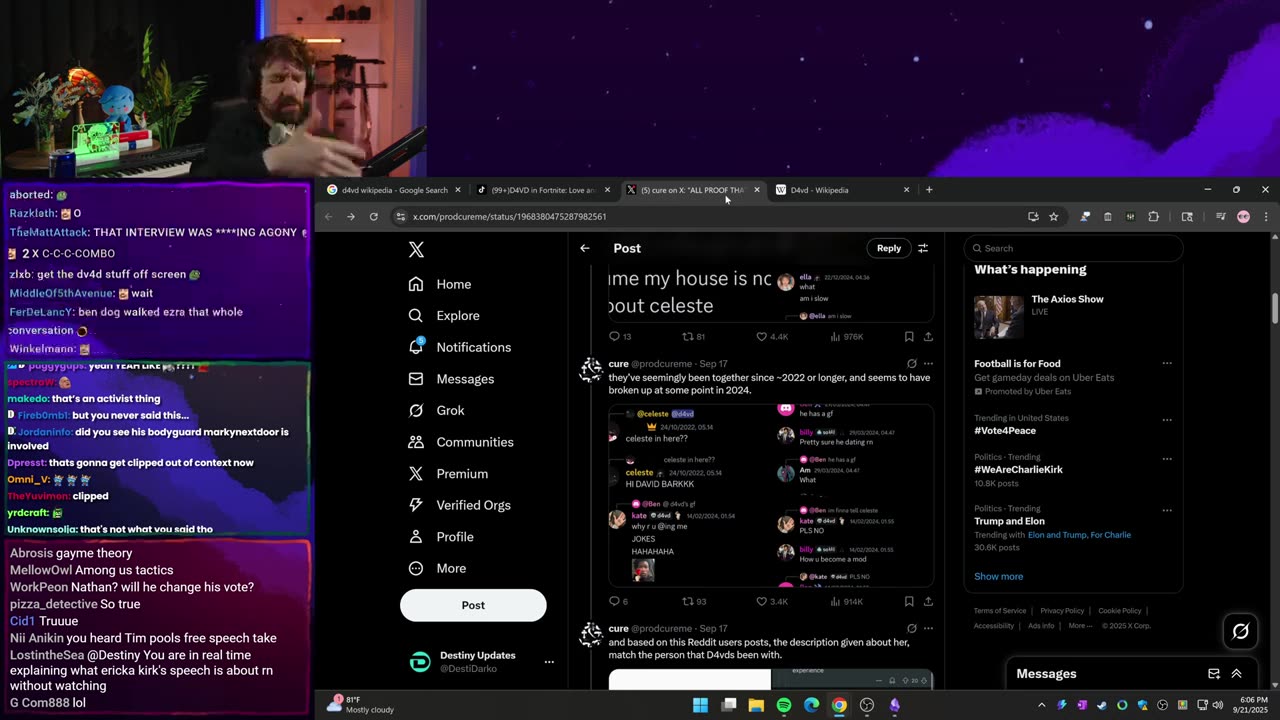Repost the post with 81 reposts
This screenshot has height=720, width=1280.
click(687, 337)
